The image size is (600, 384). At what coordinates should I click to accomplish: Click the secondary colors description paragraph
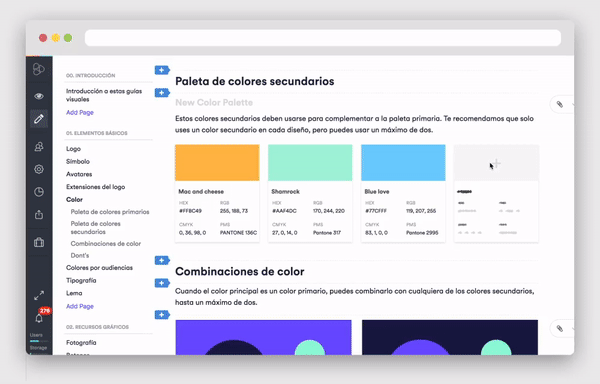tap(354, 124)
